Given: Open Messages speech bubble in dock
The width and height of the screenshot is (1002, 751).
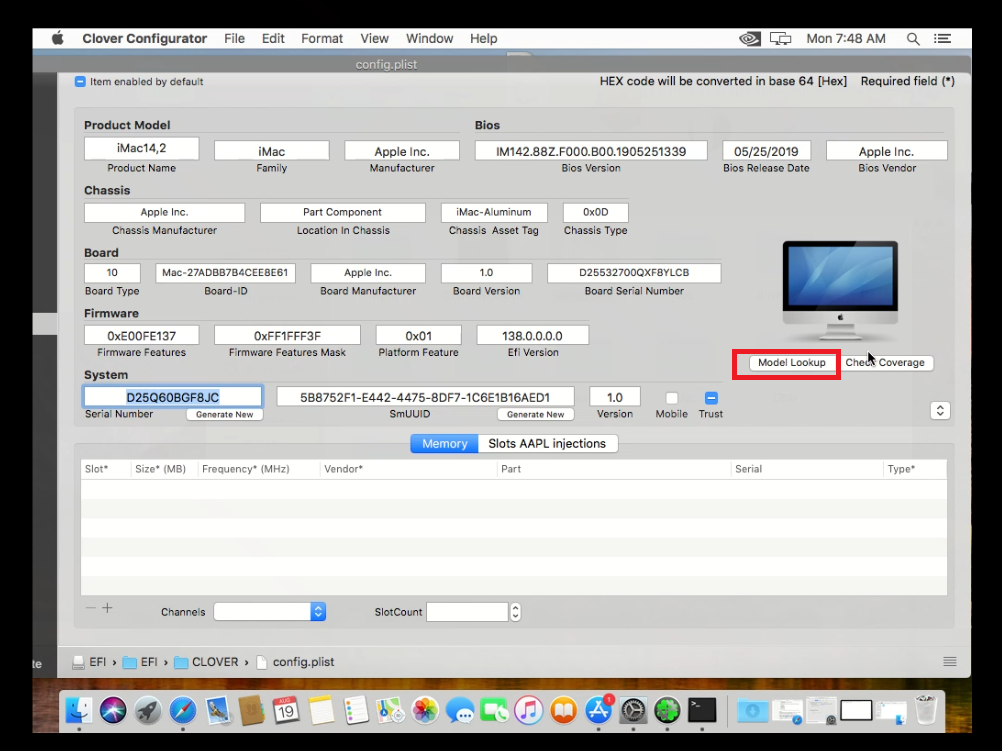Looking at the screenshot, I should click(459, 710).
